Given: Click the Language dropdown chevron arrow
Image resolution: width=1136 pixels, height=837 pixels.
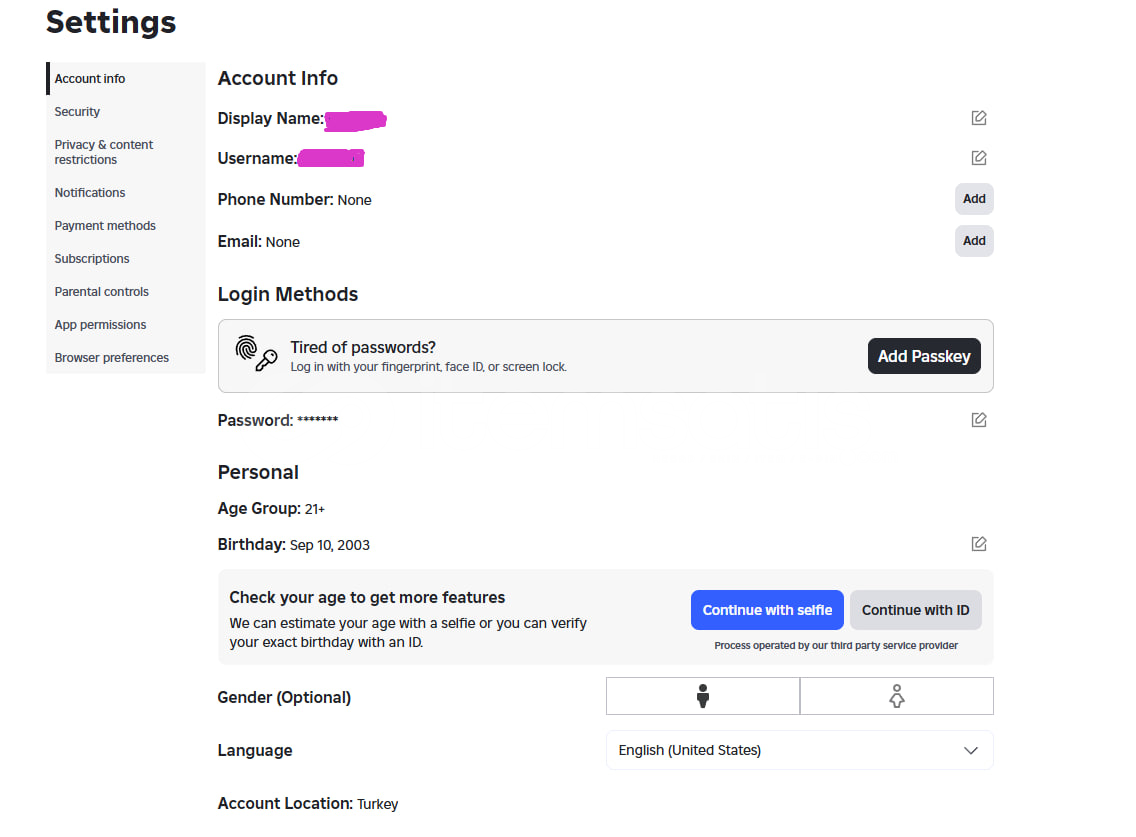Looking at the screenshot, I should click(970, 750).
